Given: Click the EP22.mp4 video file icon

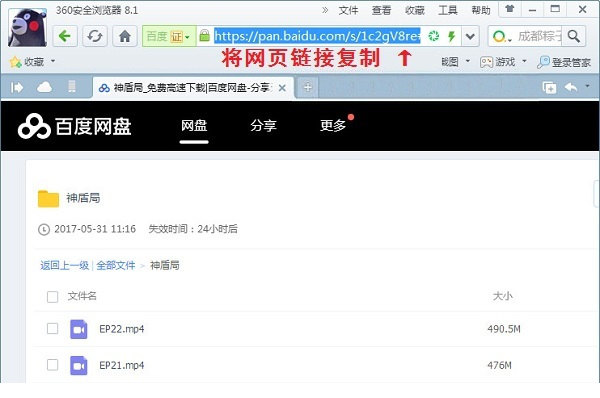Looking at the screenshot, I should coord(78,329).
